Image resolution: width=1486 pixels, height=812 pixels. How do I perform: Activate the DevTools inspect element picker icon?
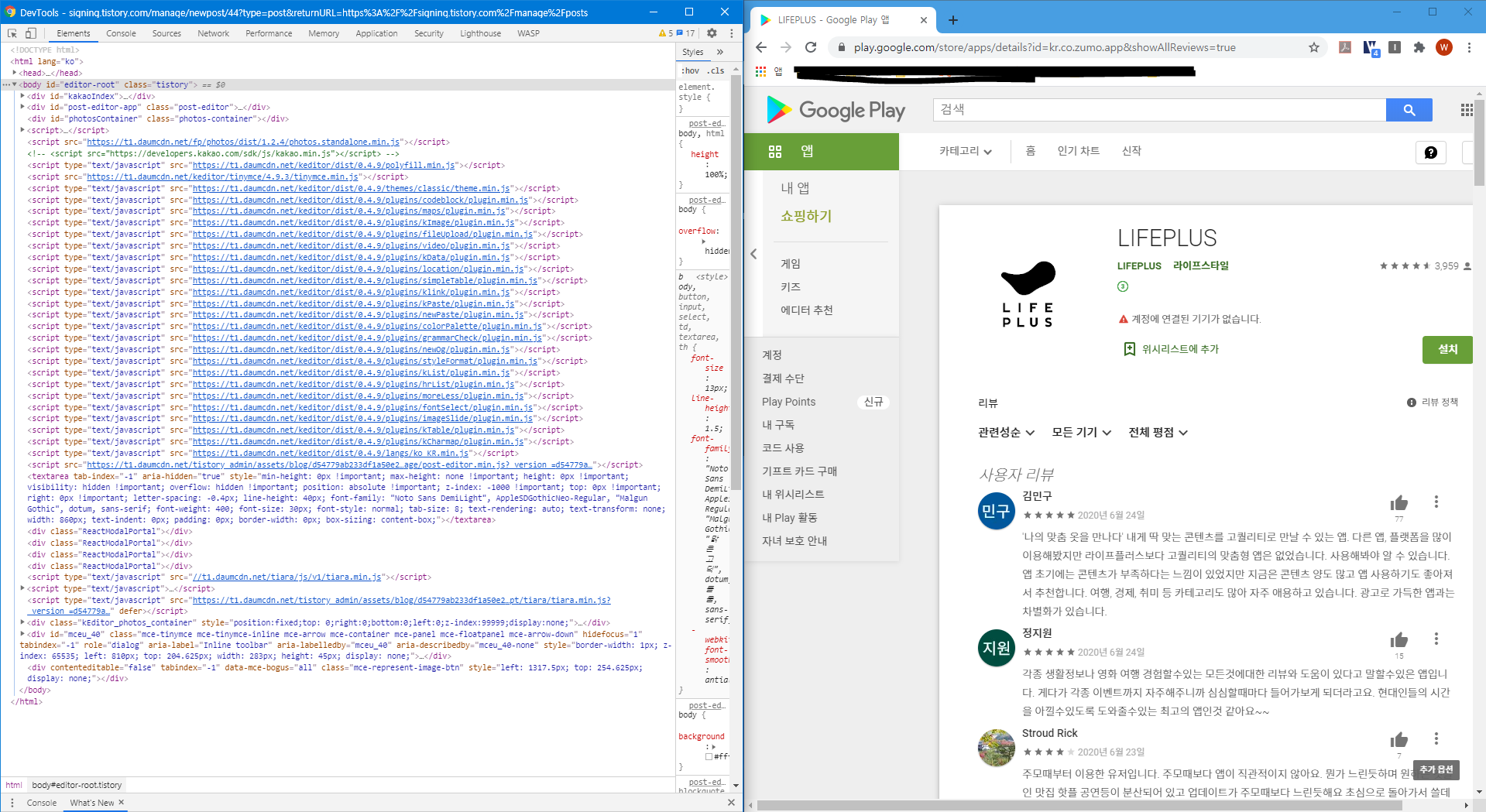pyautogui.click(x=12, y=33)
